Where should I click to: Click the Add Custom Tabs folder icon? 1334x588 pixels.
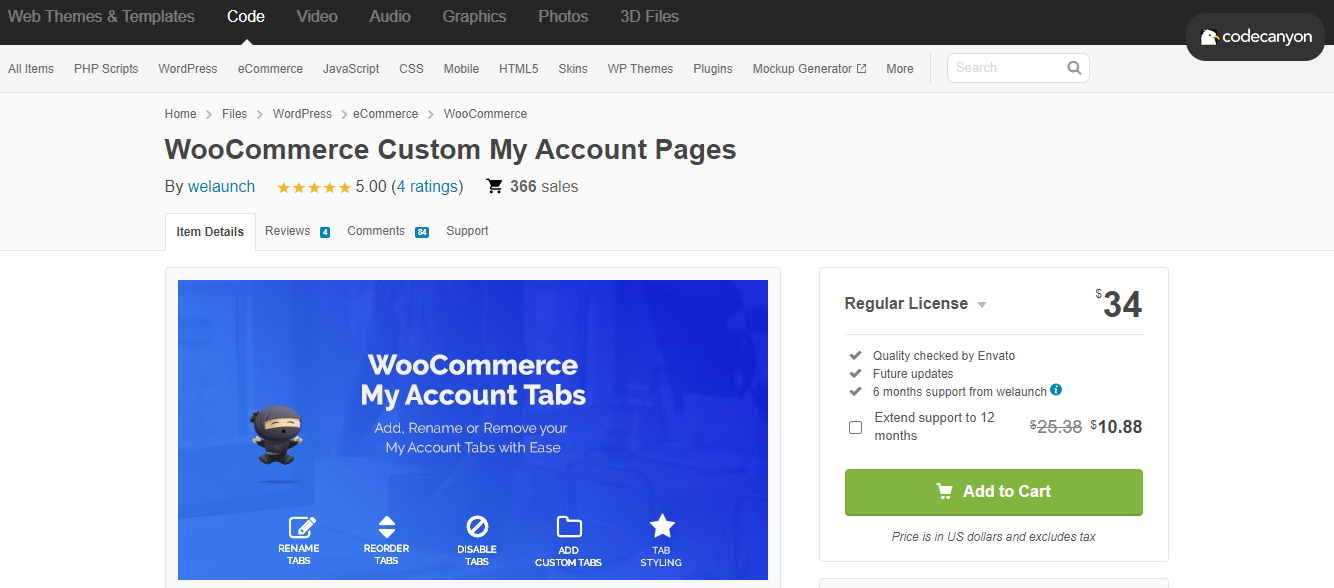(x=569, y=527)
